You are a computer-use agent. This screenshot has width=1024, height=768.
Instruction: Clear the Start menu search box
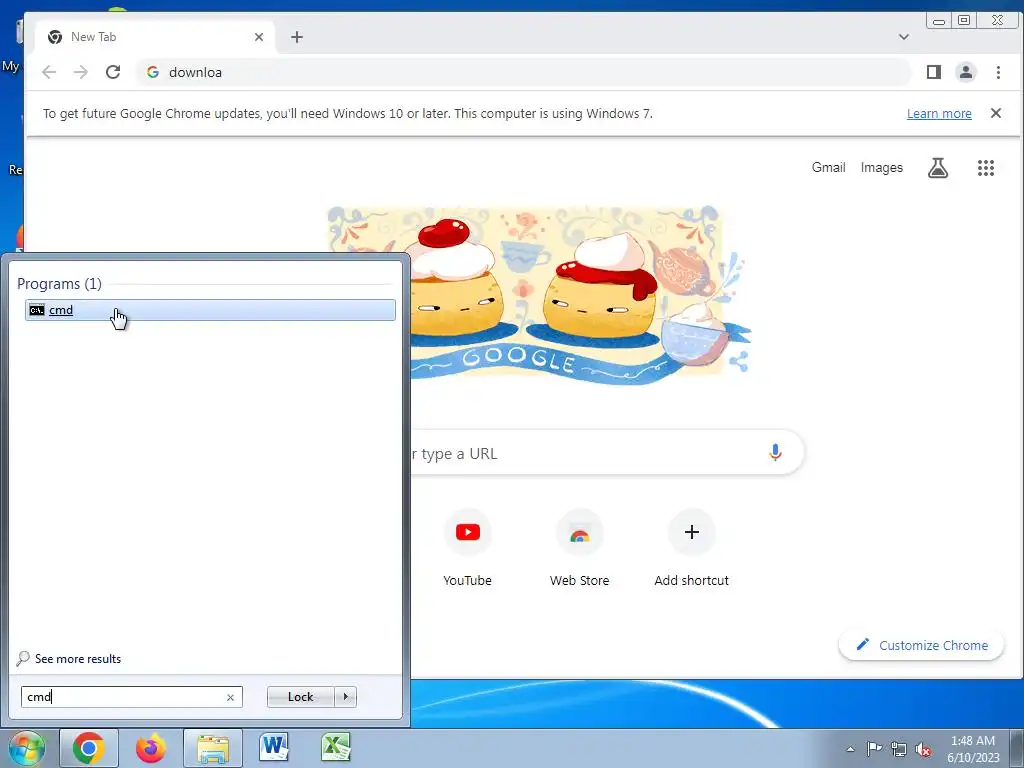pos(230,697)
